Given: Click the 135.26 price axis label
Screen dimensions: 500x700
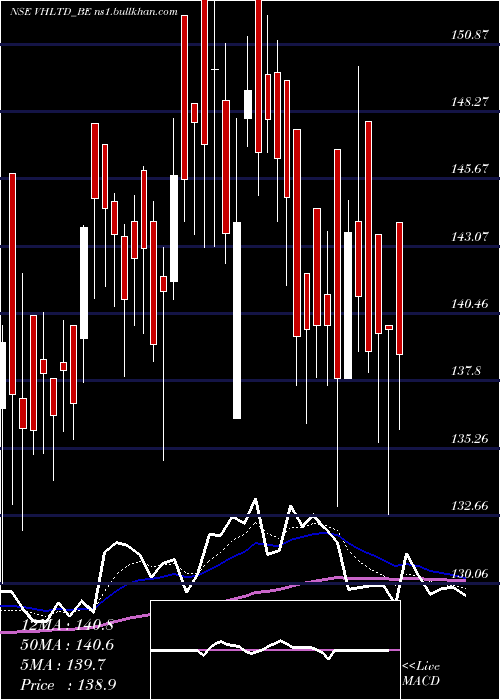Looking at the screenshot, I should pos(469,438).
